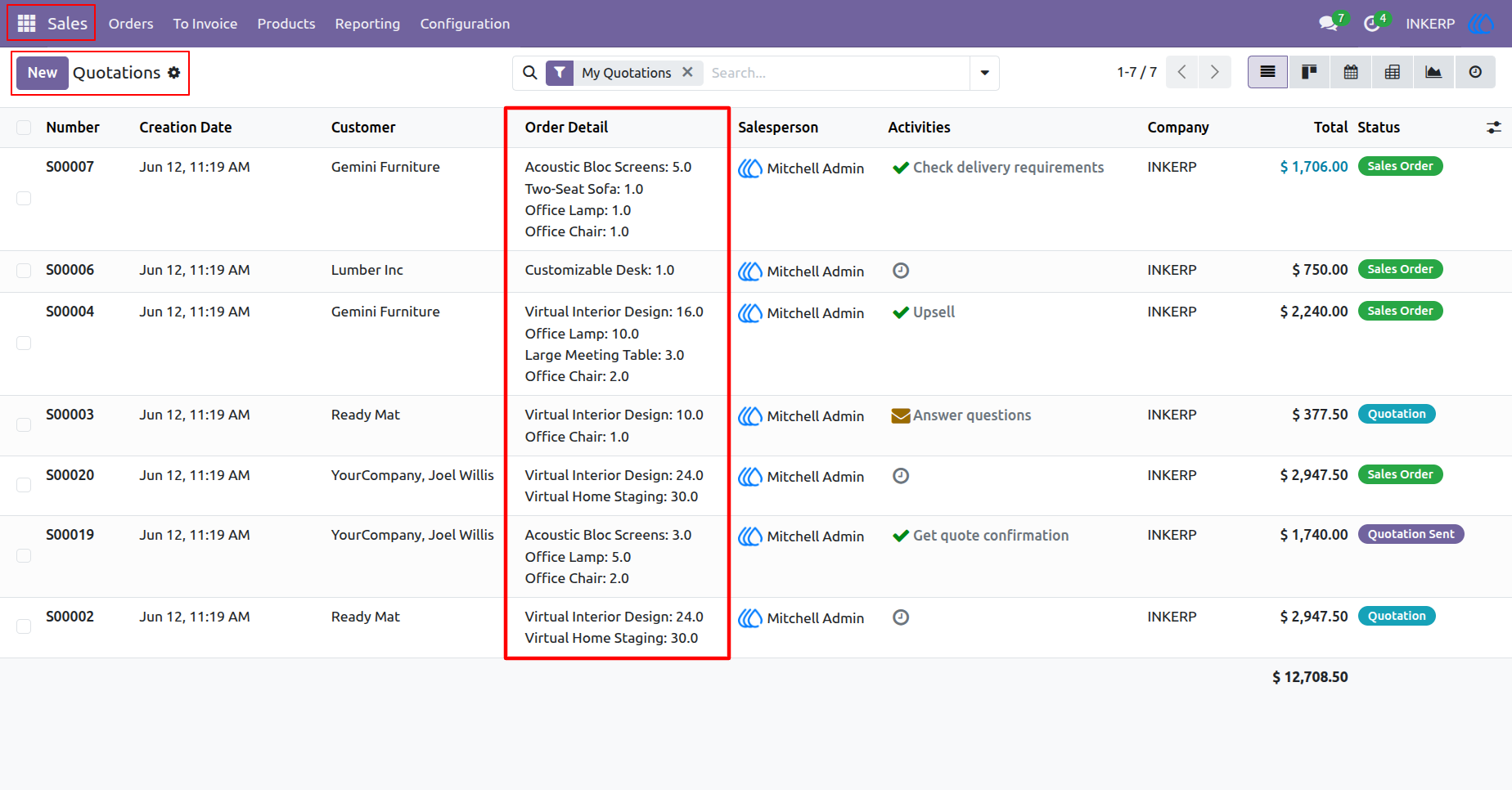Toggle the select all rows checkbox
Viewport: 1512px width, 790px height.
(x=24, y=128)
